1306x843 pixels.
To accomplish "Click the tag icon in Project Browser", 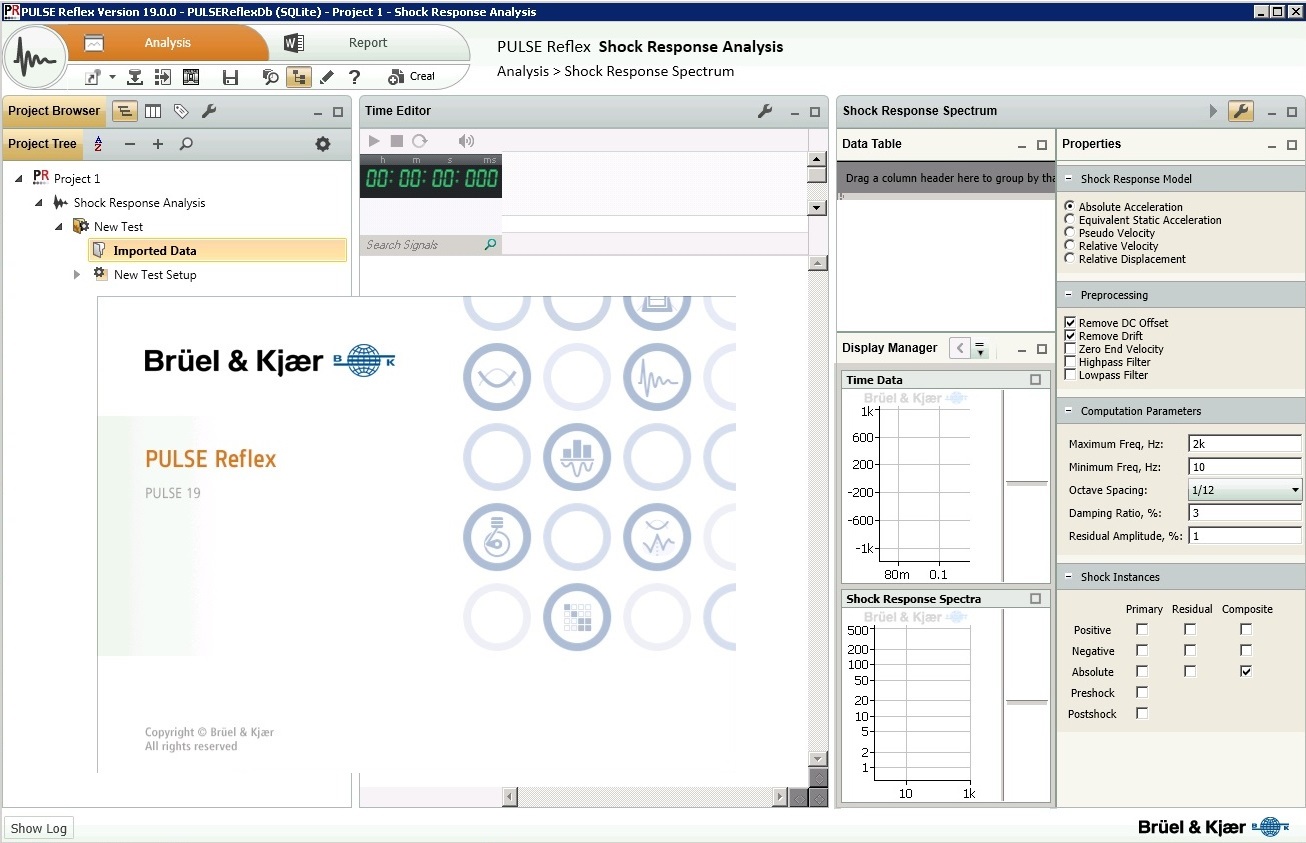I will point(181,111).
